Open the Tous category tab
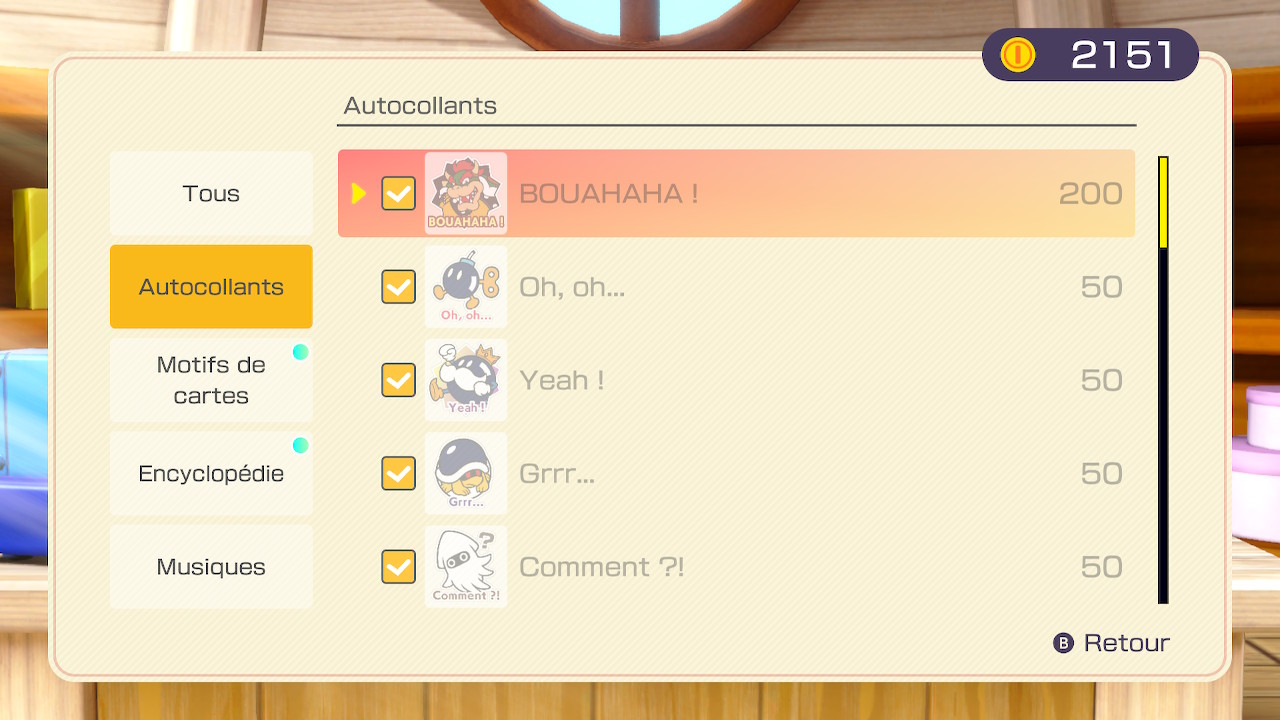 pos(211,193)
